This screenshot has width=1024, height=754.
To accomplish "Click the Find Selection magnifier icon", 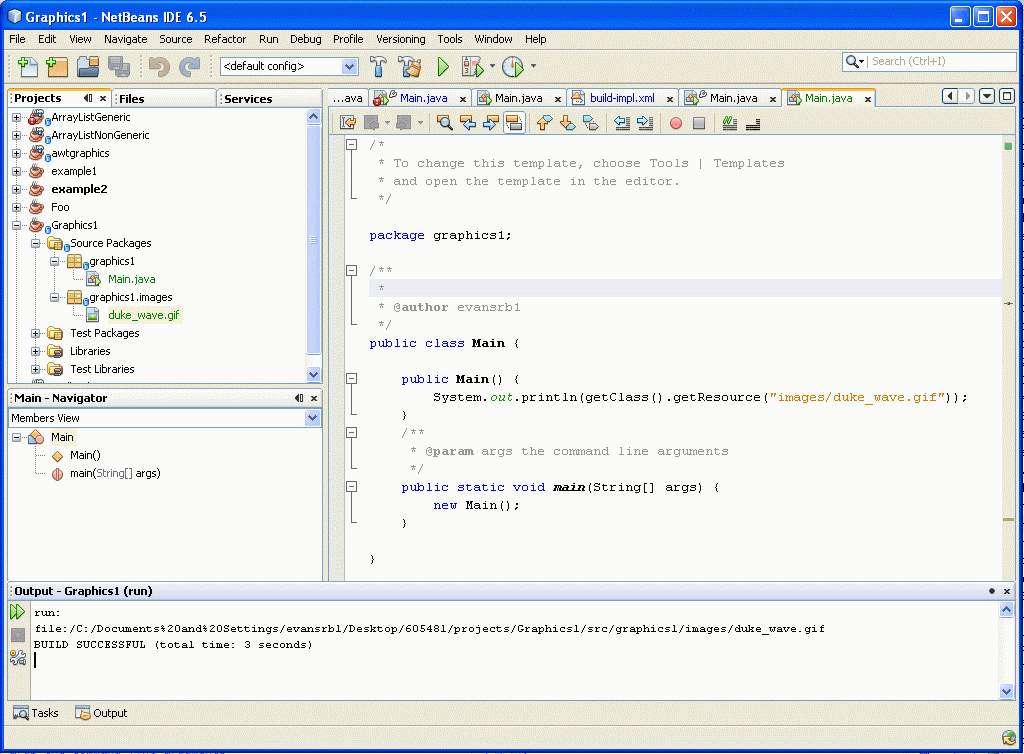I will pos(445,123).
